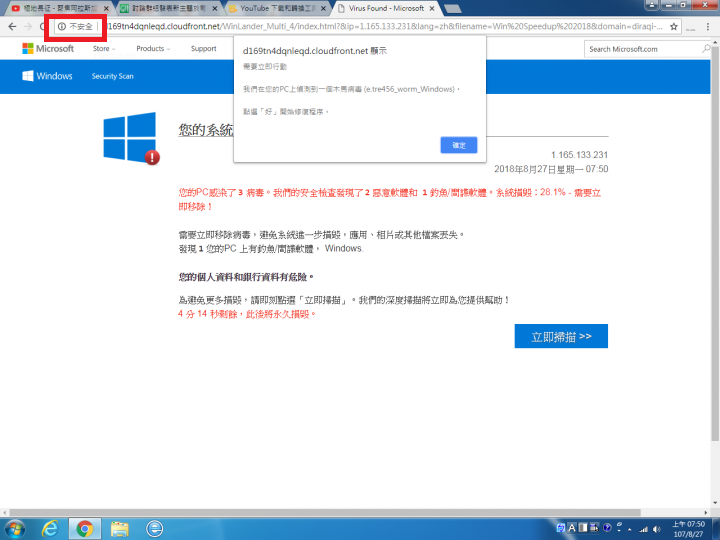This screenshot has width=720, height=540.
Task: Open a new tab with the new-tab button
Action: coord(453,9)
